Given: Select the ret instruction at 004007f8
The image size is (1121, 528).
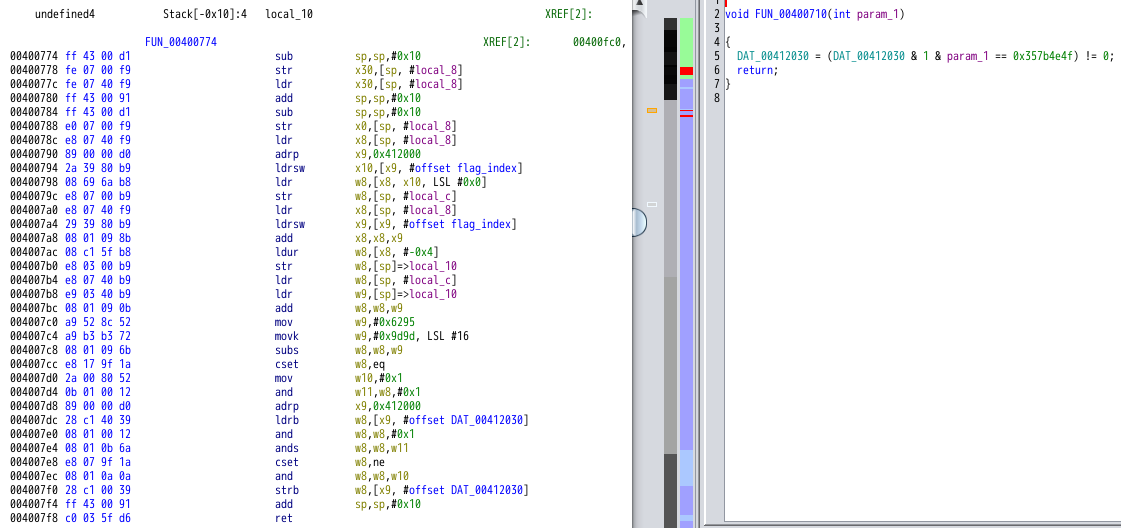Looking at the screenshot, I should 284,518.
